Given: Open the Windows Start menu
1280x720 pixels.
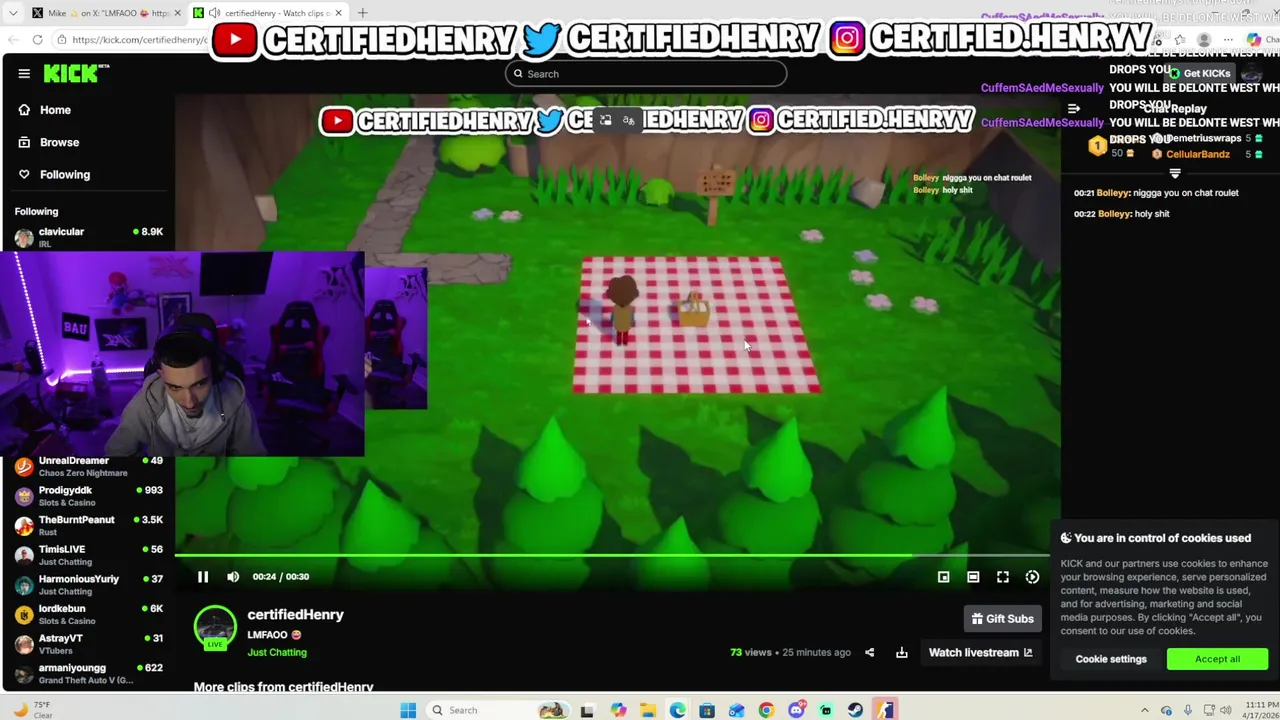Looking at the screenshot, I should (x=408, y=710).
